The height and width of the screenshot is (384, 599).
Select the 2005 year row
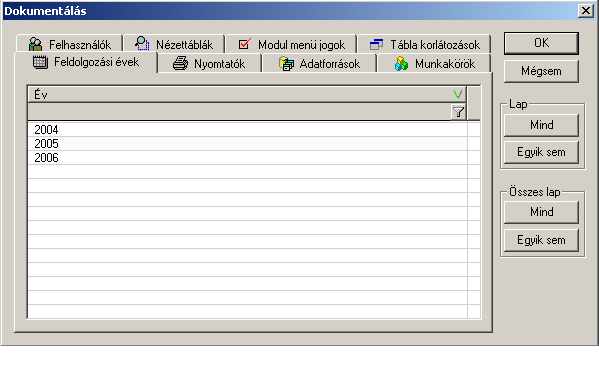click(x=247, y=144)
